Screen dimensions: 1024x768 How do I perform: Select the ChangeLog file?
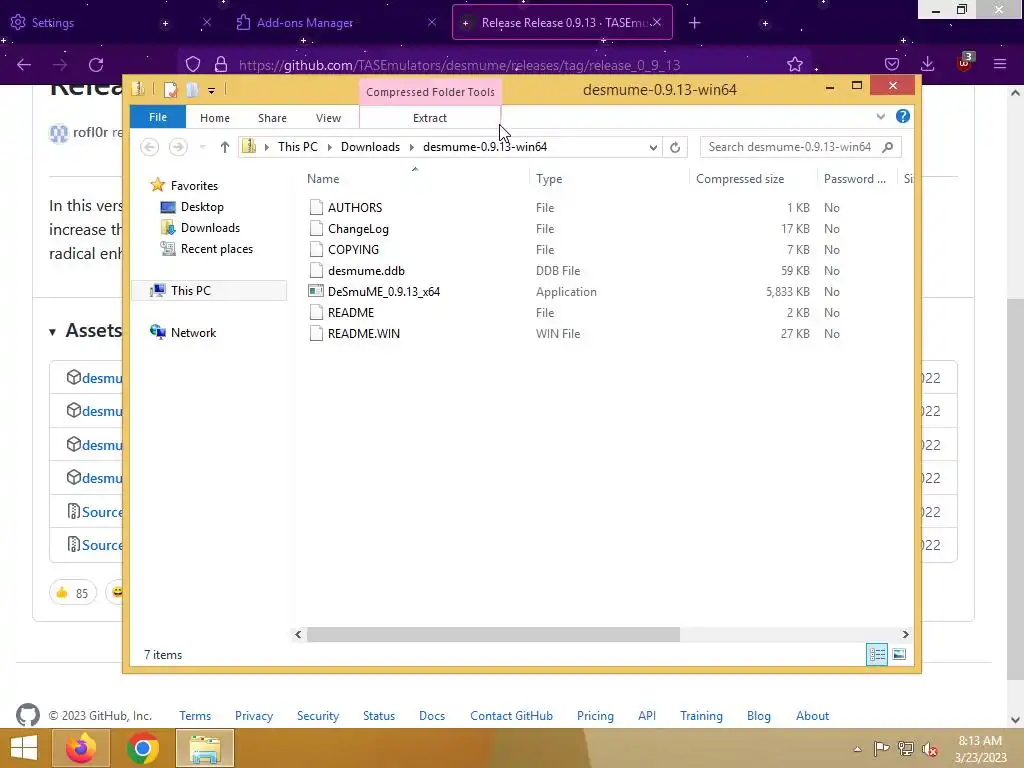tap(358, 229)
